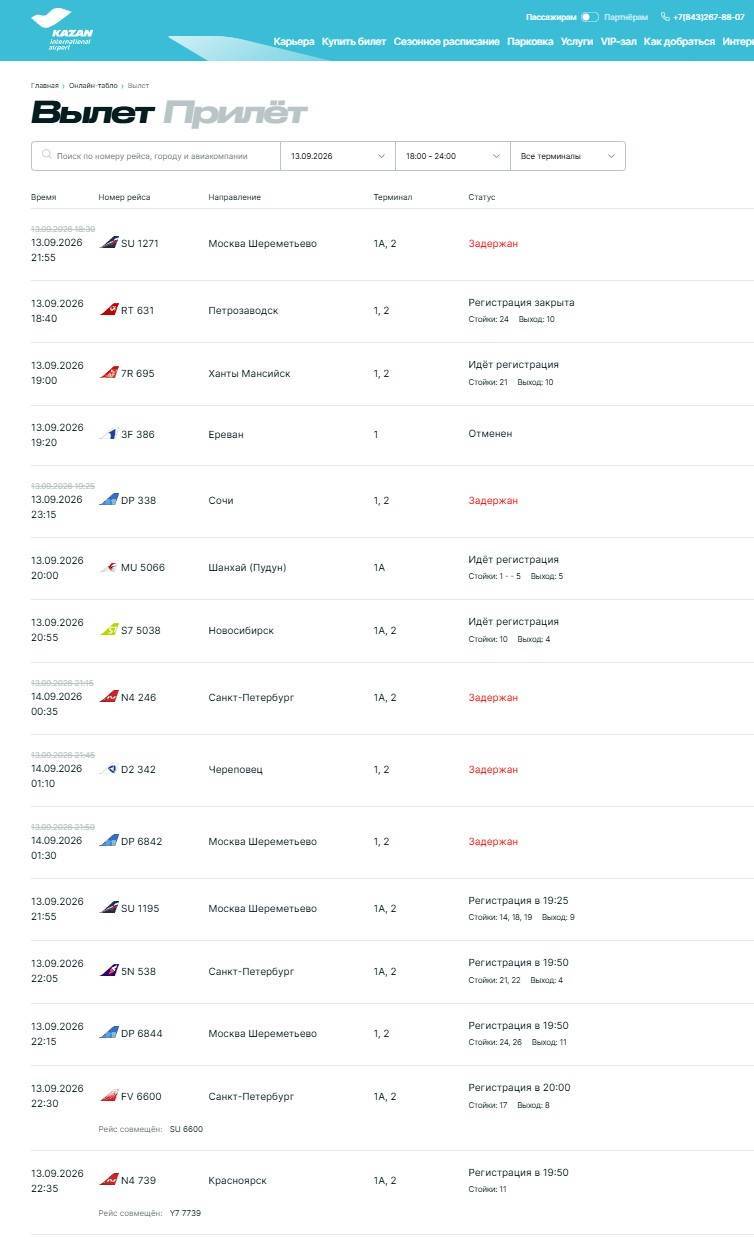Click the airline icon beside flight 3F 386

(109, 434)
